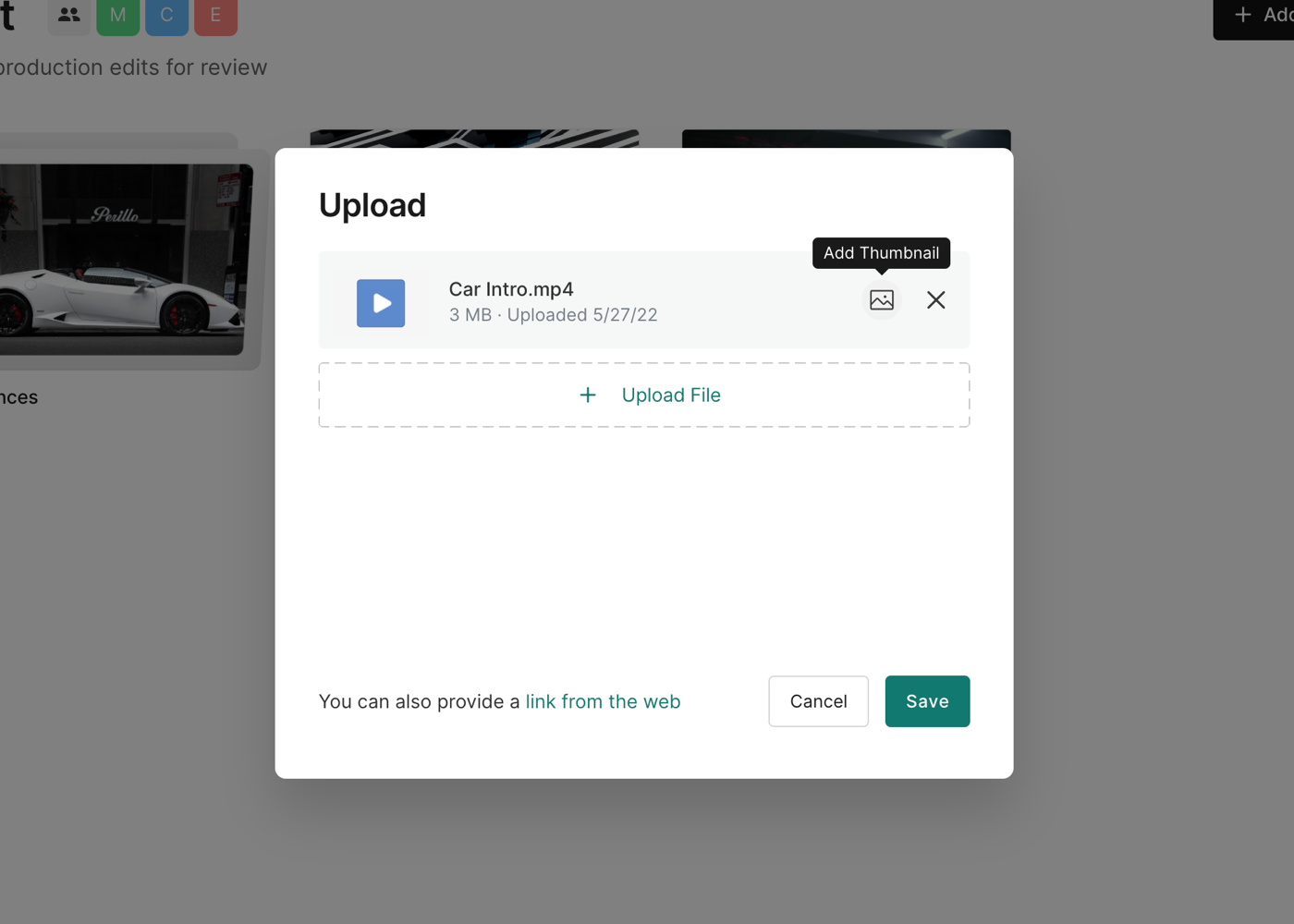Image resolution: width=1294 pixels, height=924 pixels.
Task: Open the link from the web option
Action: (x=603, y=701)
